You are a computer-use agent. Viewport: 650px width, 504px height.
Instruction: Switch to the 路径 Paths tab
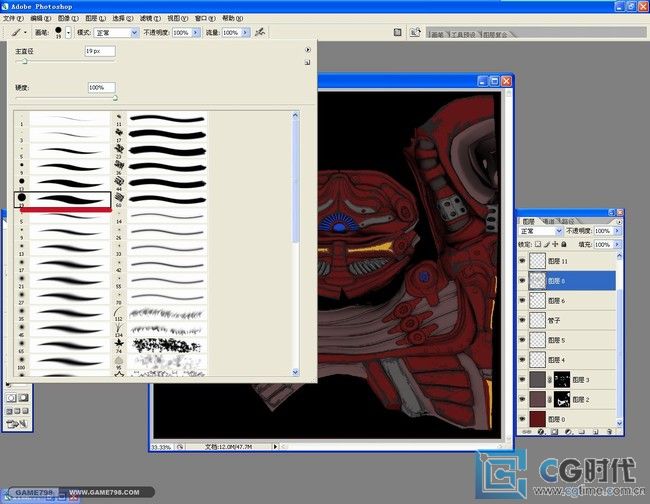[x=568, y=221]
